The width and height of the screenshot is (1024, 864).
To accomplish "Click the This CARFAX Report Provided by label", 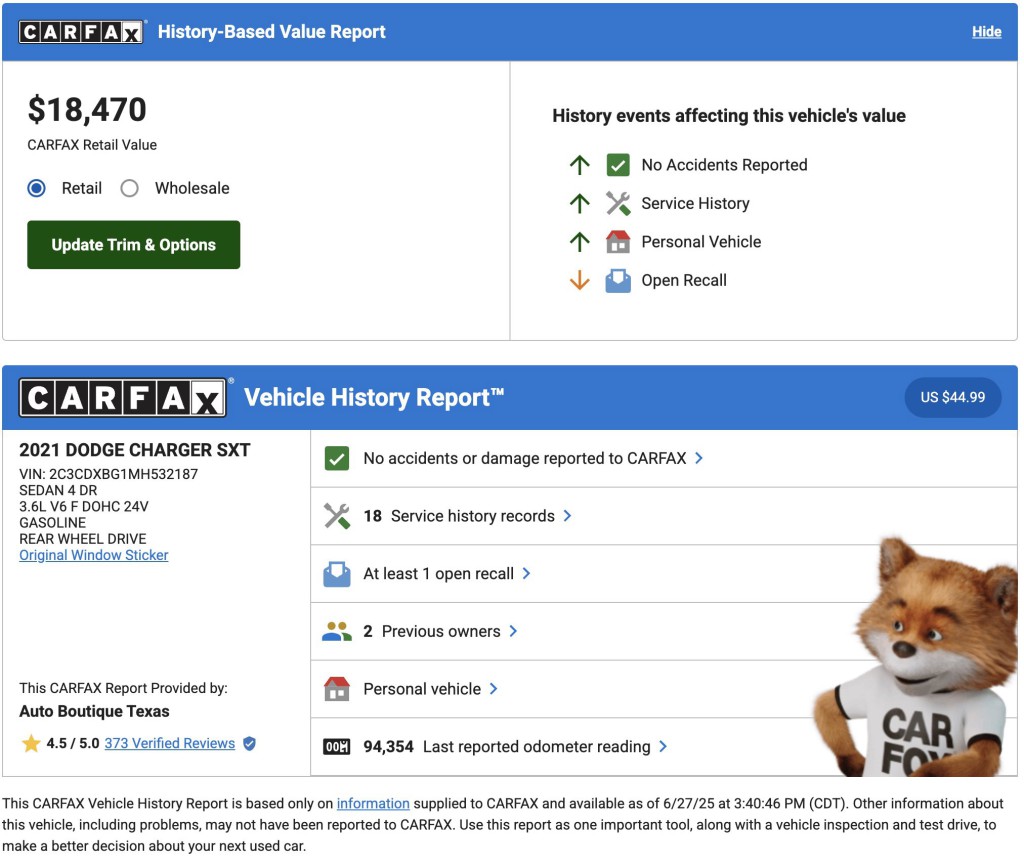I will click(123, 688).
